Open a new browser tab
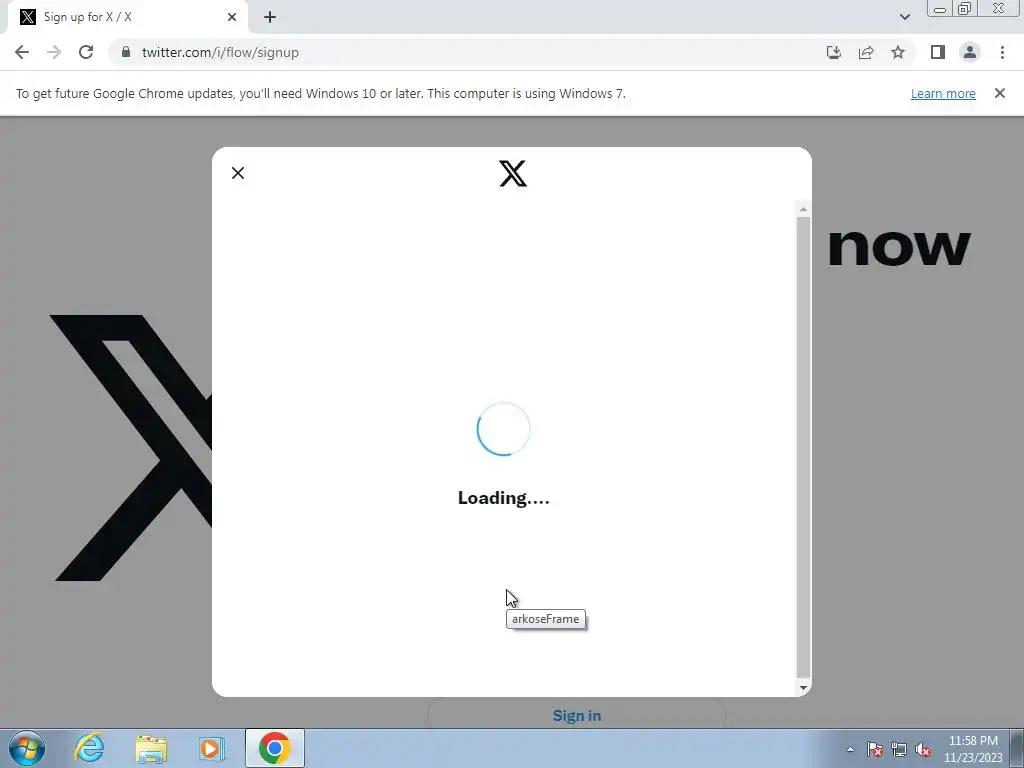The height and width of the screenshot is (768, 1024). [270, 17]
